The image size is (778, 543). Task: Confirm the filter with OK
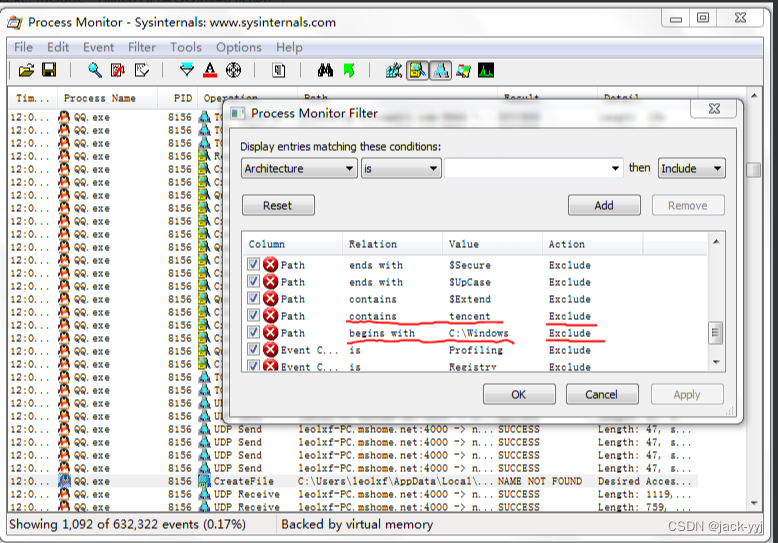[x=519, y=394]
